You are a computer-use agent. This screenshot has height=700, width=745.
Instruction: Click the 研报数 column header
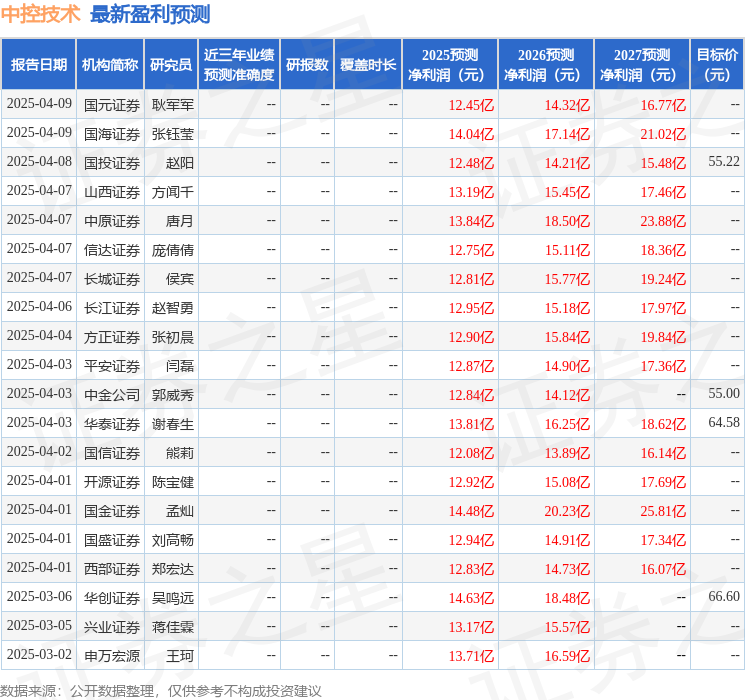(x=307, y=65)
